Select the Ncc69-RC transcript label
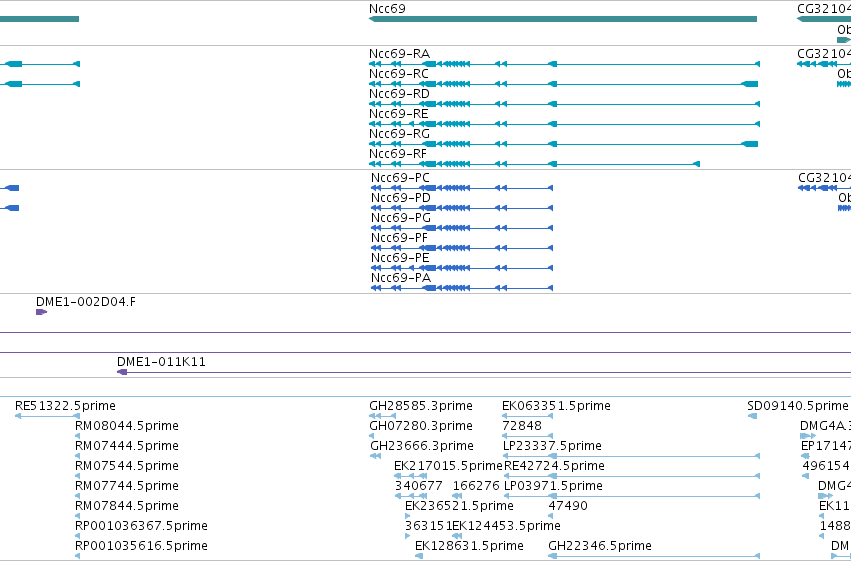 point(399,74)
